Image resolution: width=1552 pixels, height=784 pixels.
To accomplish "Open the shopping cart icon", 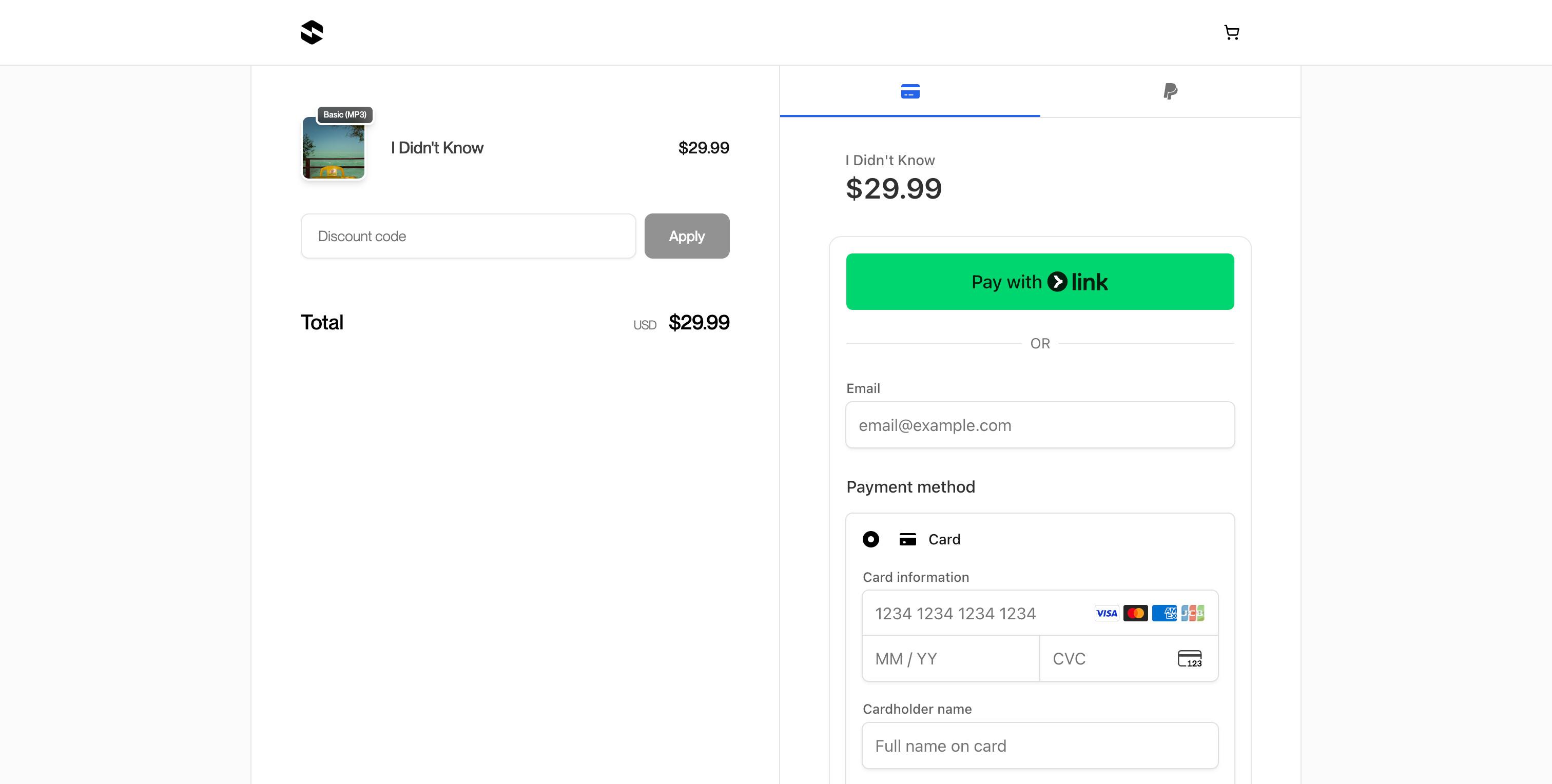I will (1231, 32).
